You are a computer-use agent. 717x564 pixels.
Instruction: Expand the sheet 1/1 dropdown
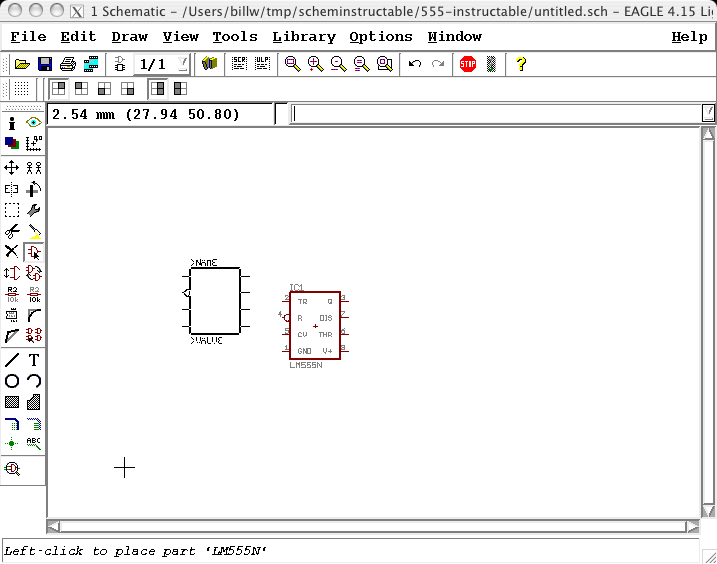[x=182, y=64]
